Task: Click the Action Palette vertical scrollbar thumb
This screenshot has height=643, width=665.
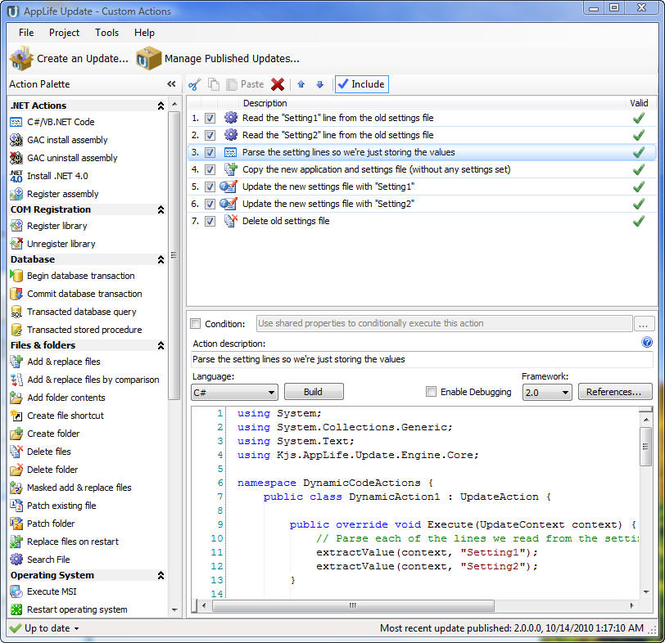Action: [x=174, y=255]
